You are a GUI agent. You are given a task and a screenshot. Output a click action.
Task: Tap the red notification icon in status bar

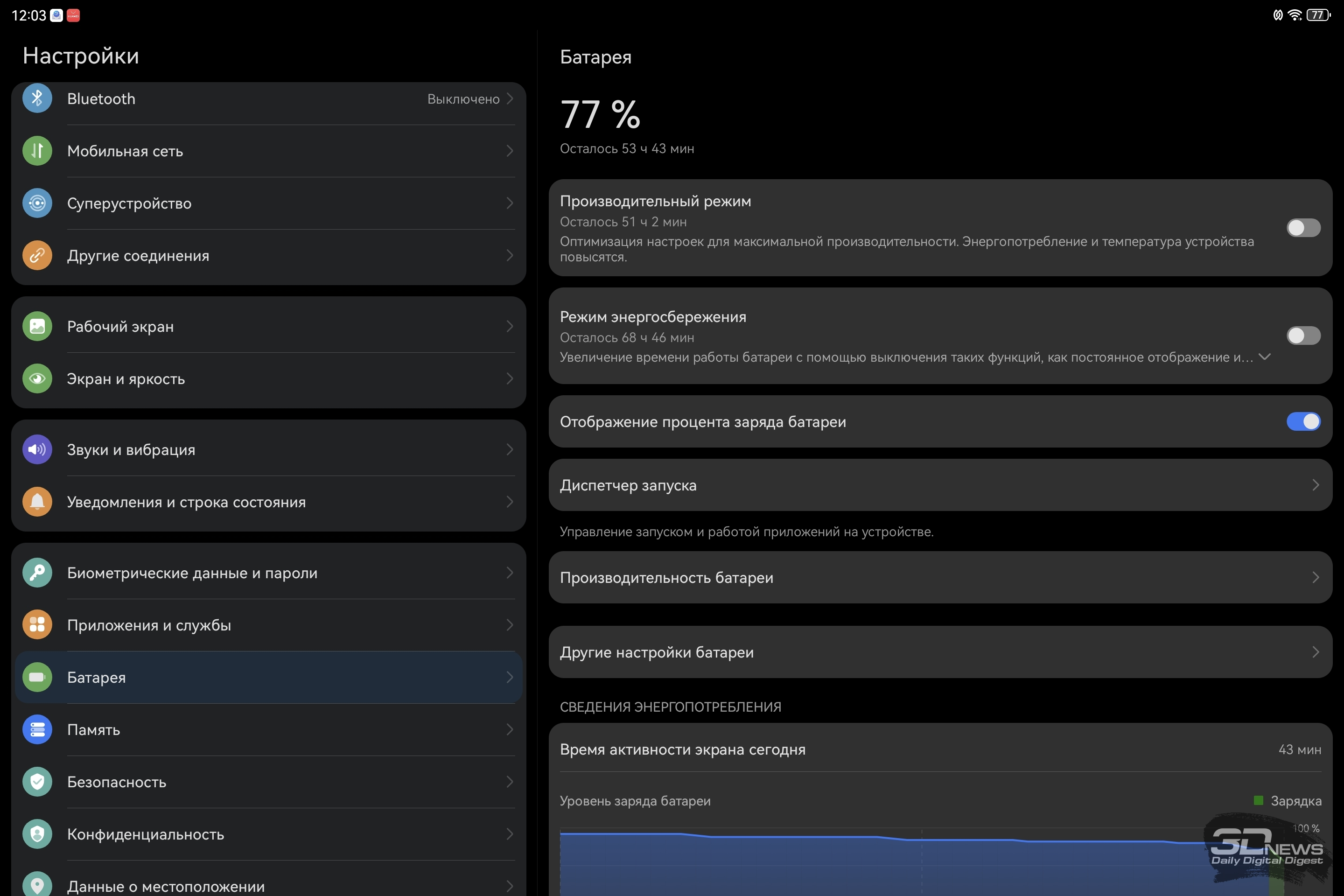pyautogui.click(x=73, y=15)
